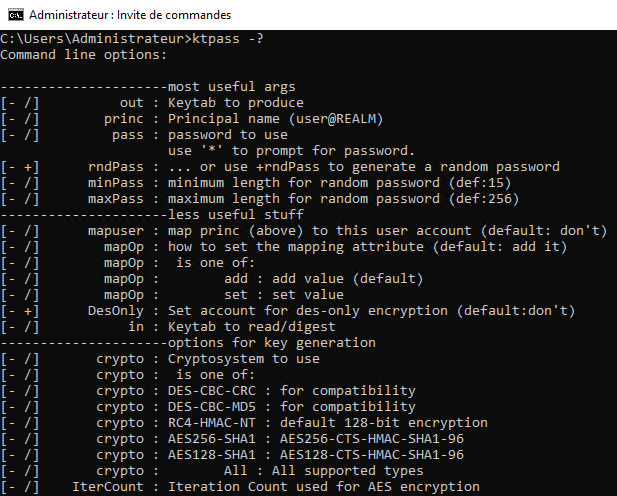Click the '(user@REALM)' text

(x=336, y=119)
